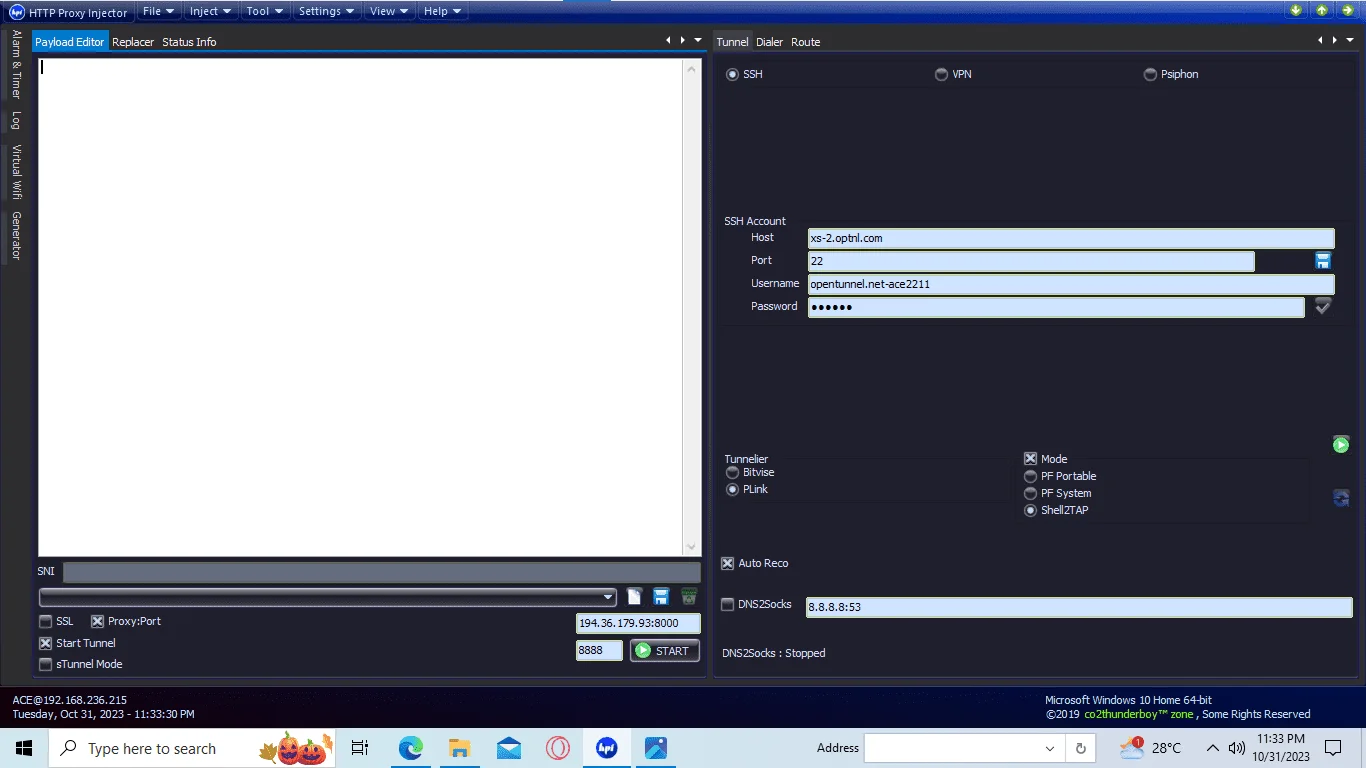Toggle the Proxy:Port checkbox
The height and width of the screenshot is (768, 1366).
97,622
